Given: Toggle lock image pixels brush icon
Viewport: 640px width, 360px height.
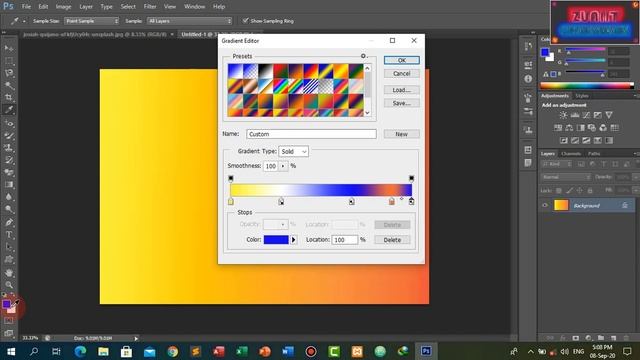Looking at the screenshot, I should coord(569,191).
